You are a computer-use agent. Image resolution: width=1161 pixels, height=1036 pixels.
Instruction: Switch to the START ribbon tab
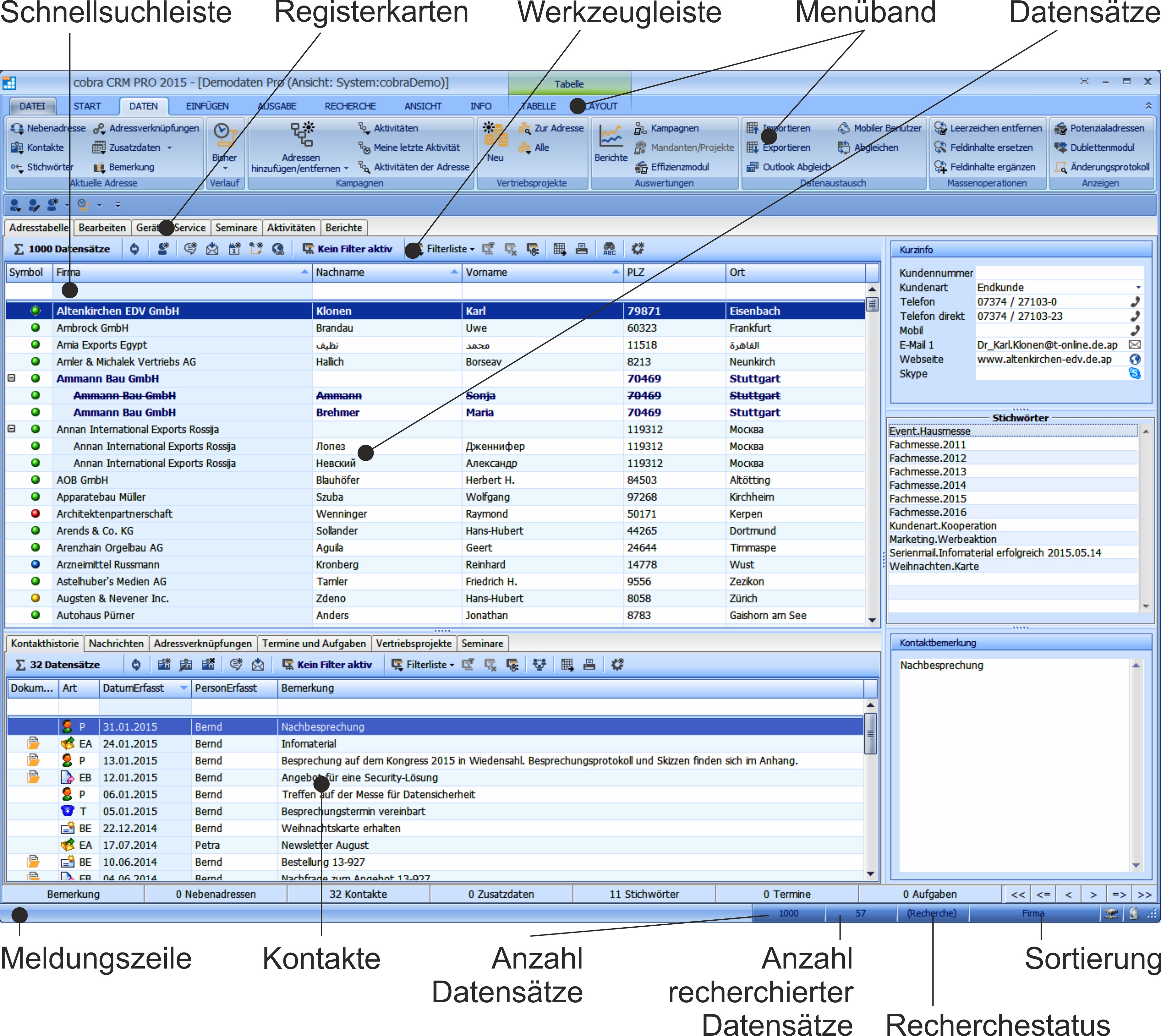(87, 106)
